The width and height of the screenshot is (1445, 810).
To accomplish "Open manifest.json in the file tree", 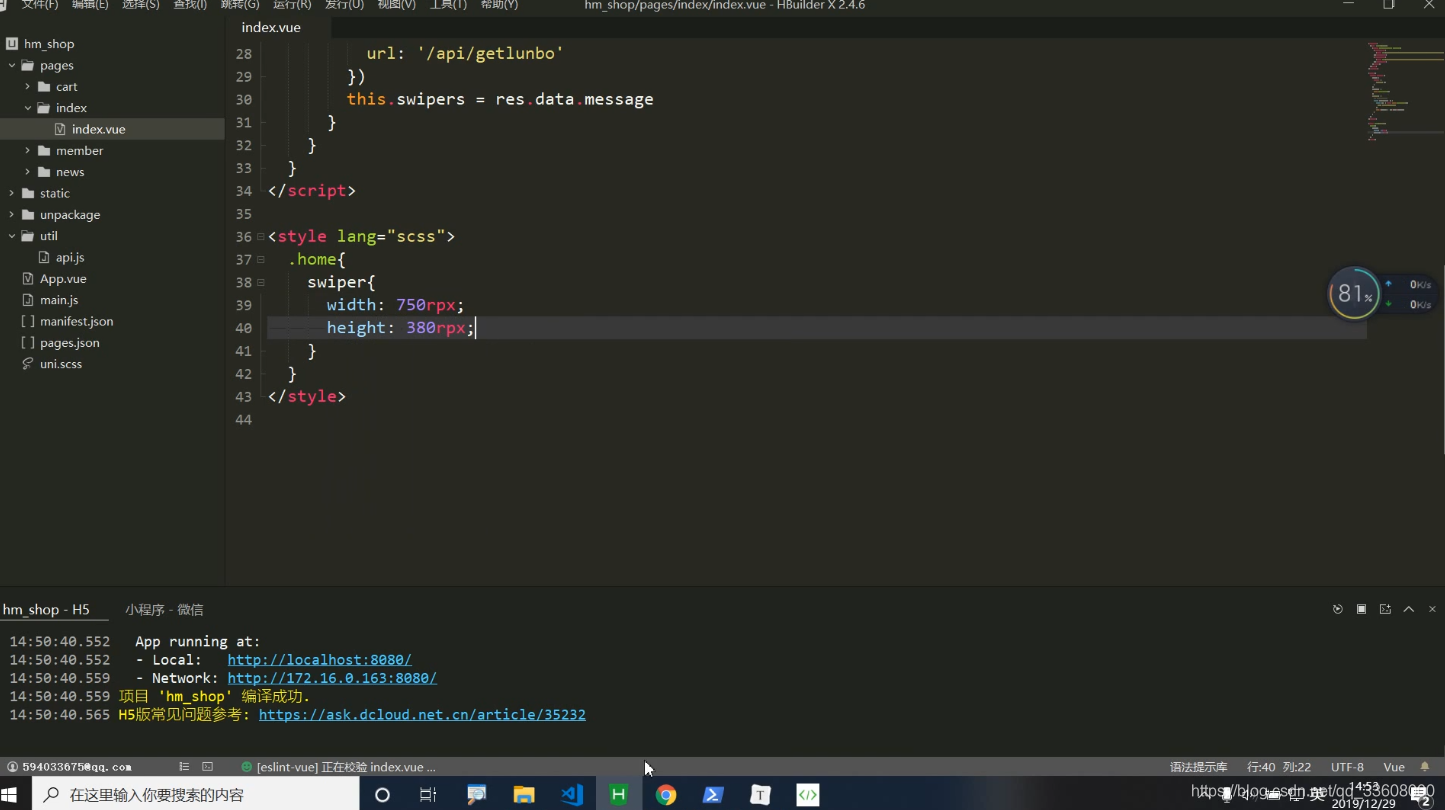I will [76, 322].
